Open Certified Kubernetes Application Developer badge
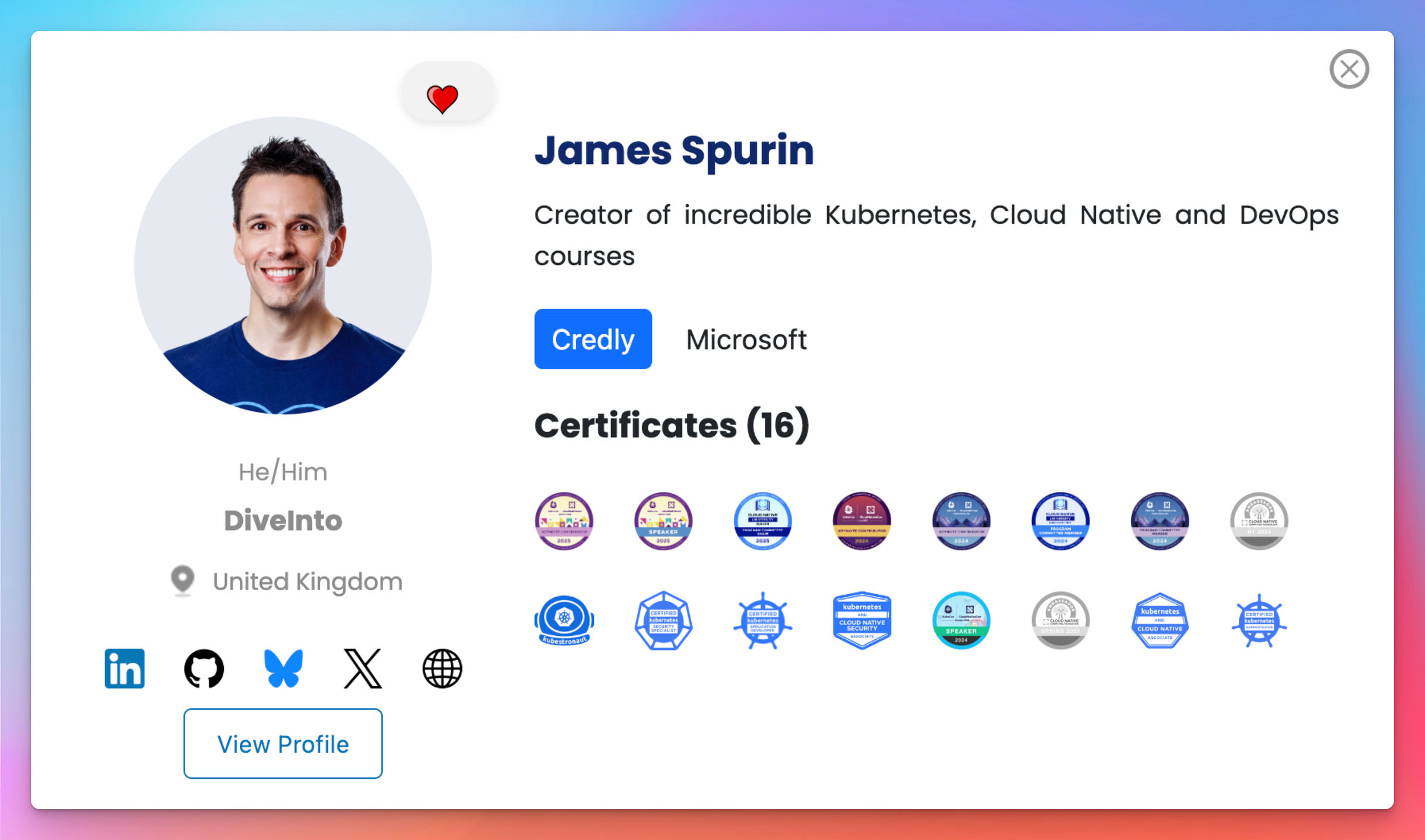 click(x=762, y=620)
